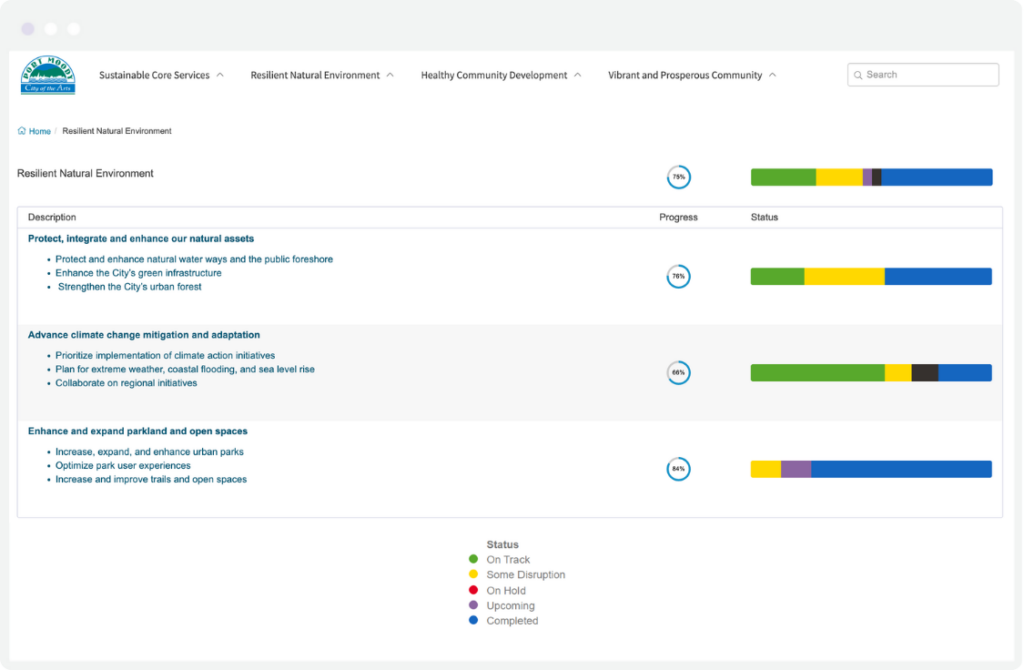
Task: Open 'Strengthen the City's urban forest' item
Action: (x=129, y=287)
